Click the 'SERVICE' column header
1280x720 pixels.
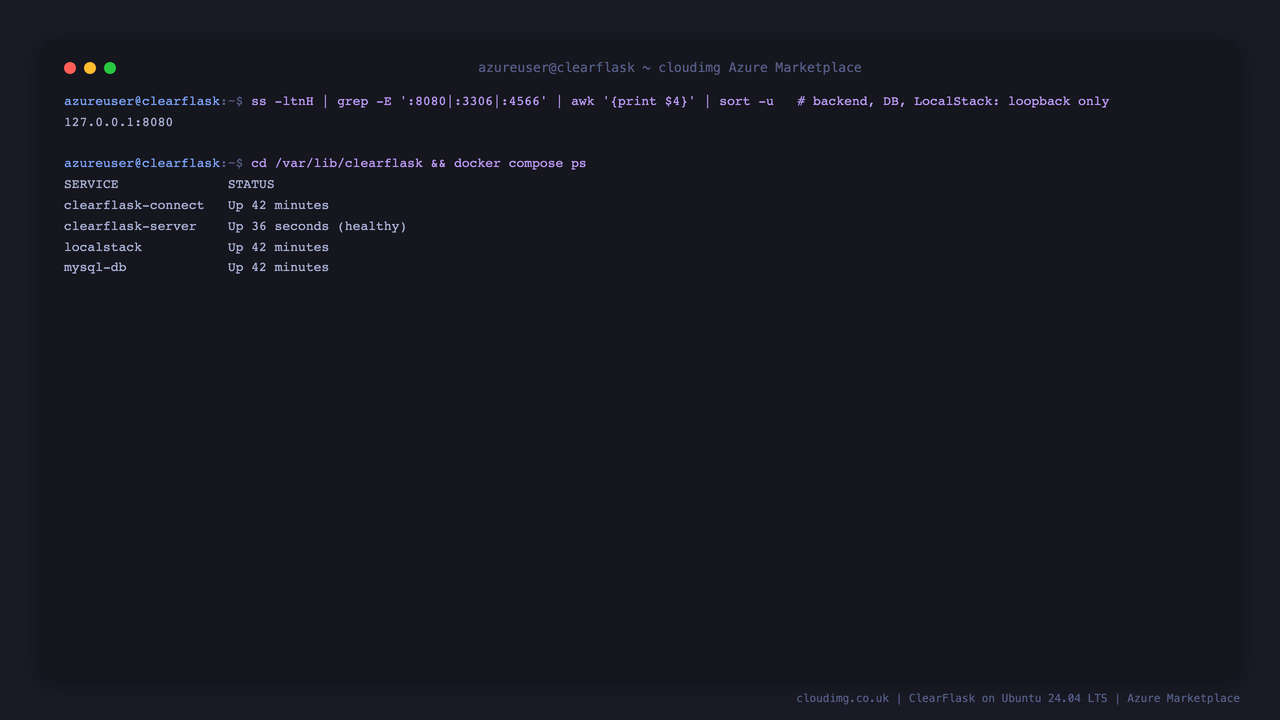[91, 184]
